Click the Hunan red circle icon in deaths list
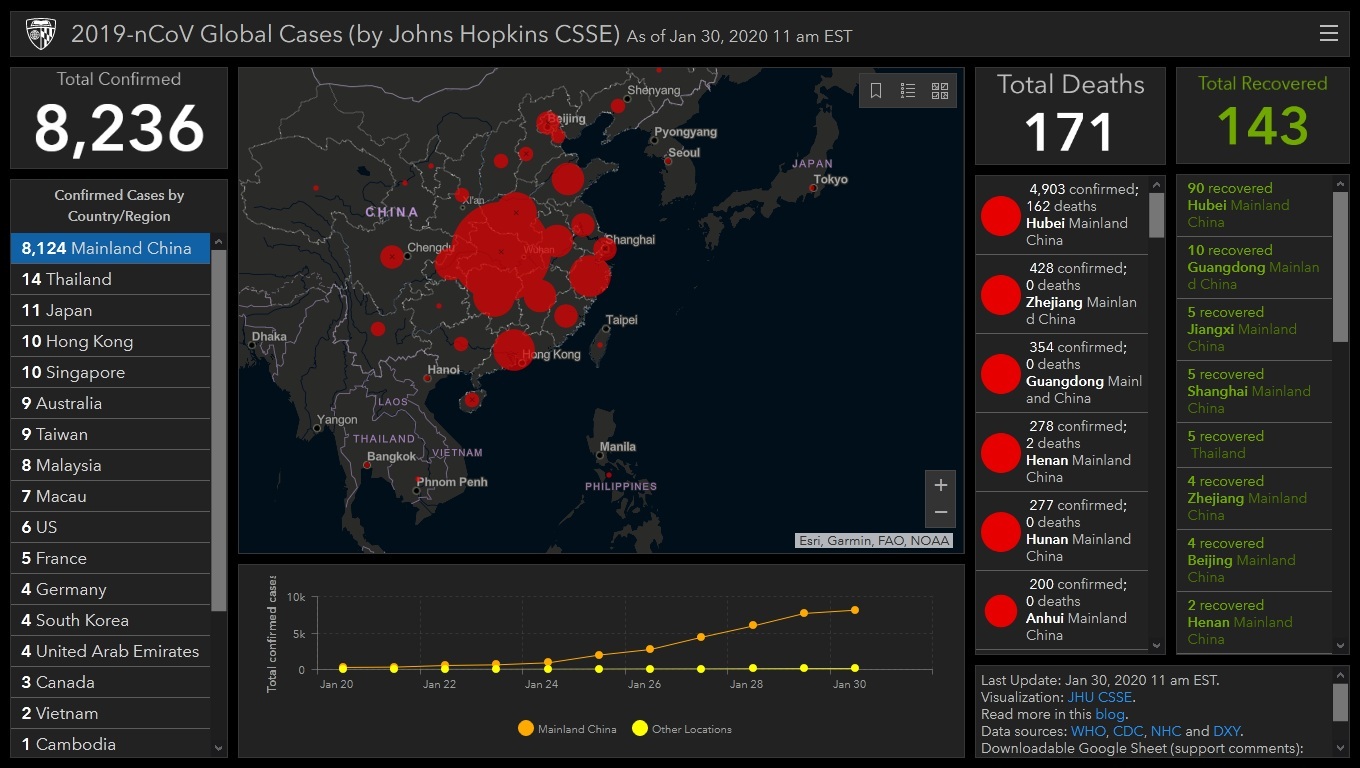 click(x=1000, y=532)
